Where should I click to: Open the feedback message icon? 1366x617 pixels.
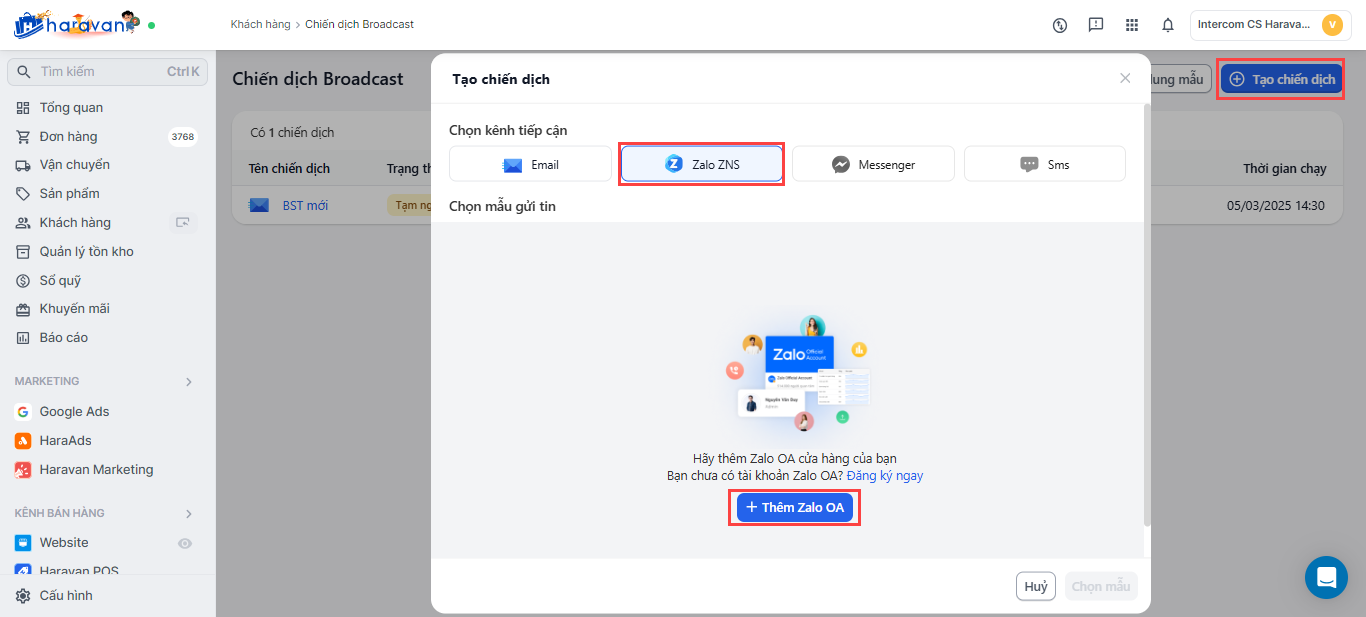pos(1096,25)
